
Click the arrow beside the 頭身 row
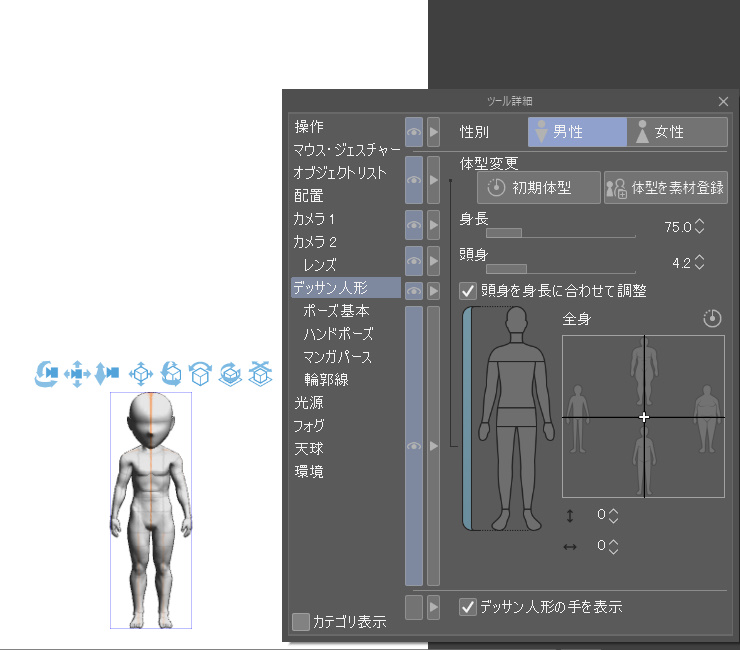point(433,263)
